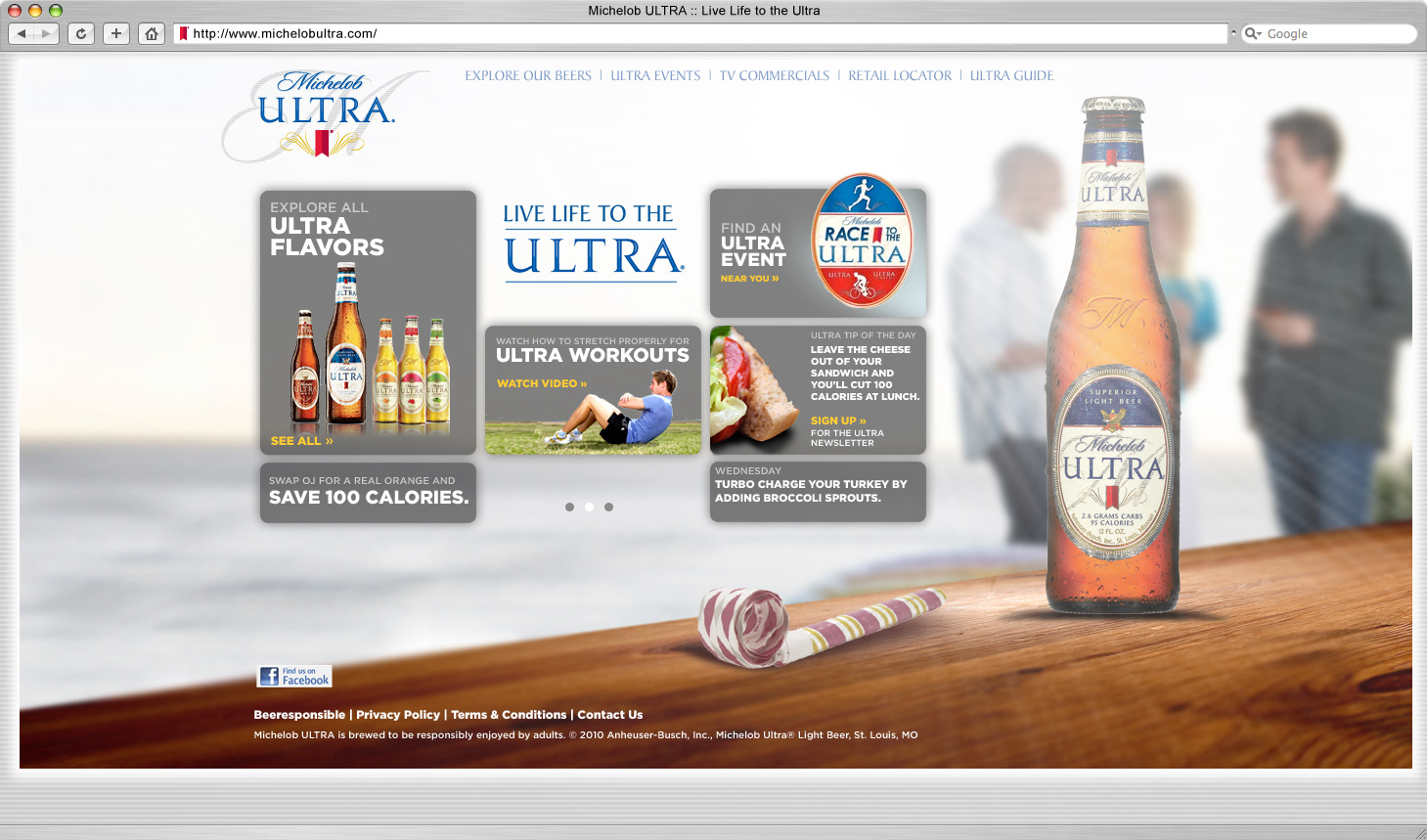The height and width of the screenshot is (840, 1427).
Task: Click the Save 100 Calories tip tile
Action: (x=368, y=493)
